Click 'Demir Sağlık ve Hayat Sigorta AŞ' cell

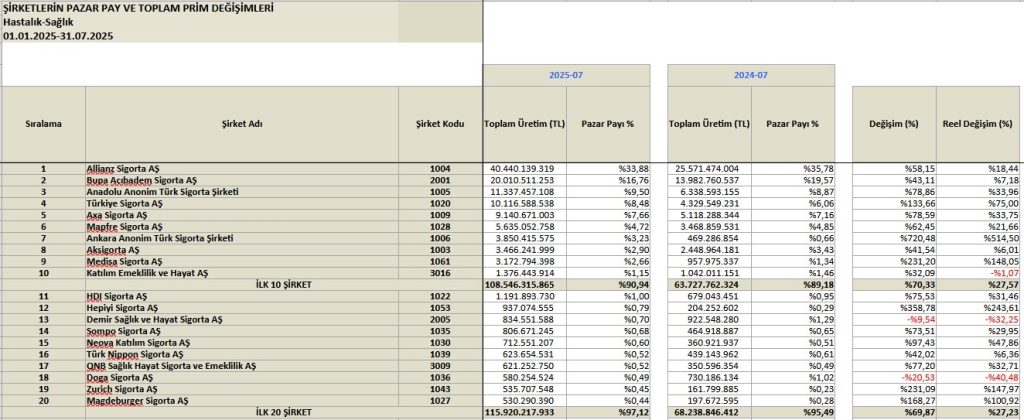(x=242, y=319)
